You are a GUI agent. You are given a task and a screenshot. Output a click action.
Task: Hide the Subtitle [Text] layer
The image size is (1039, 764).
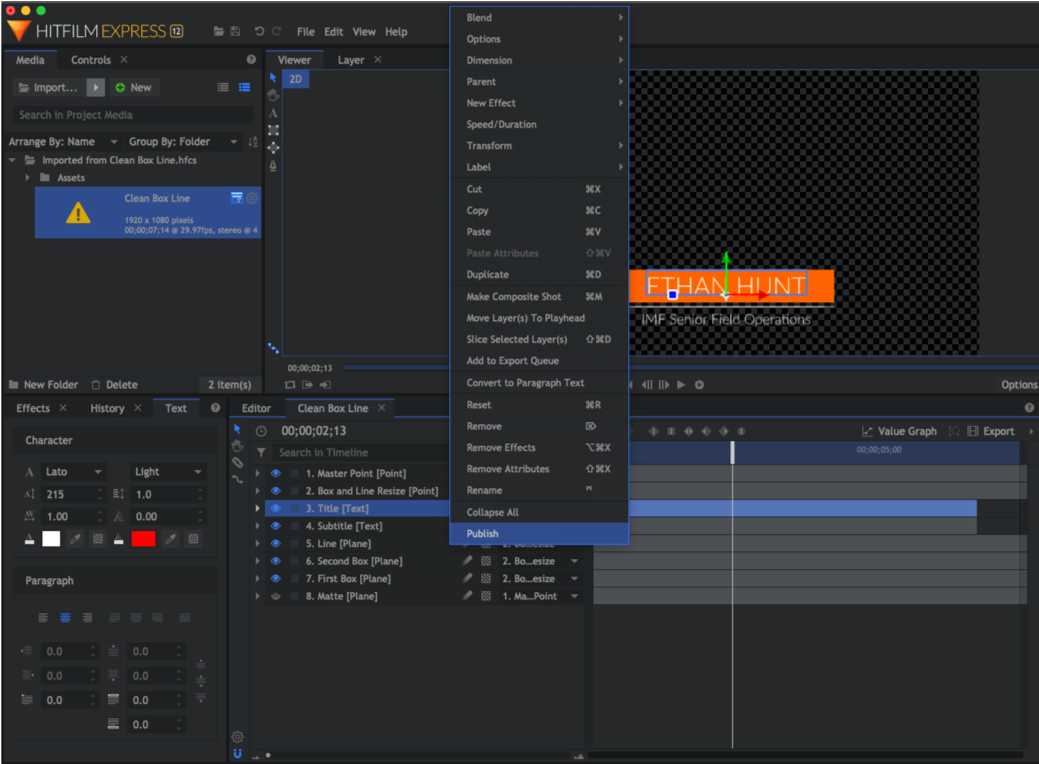point(275,525)
